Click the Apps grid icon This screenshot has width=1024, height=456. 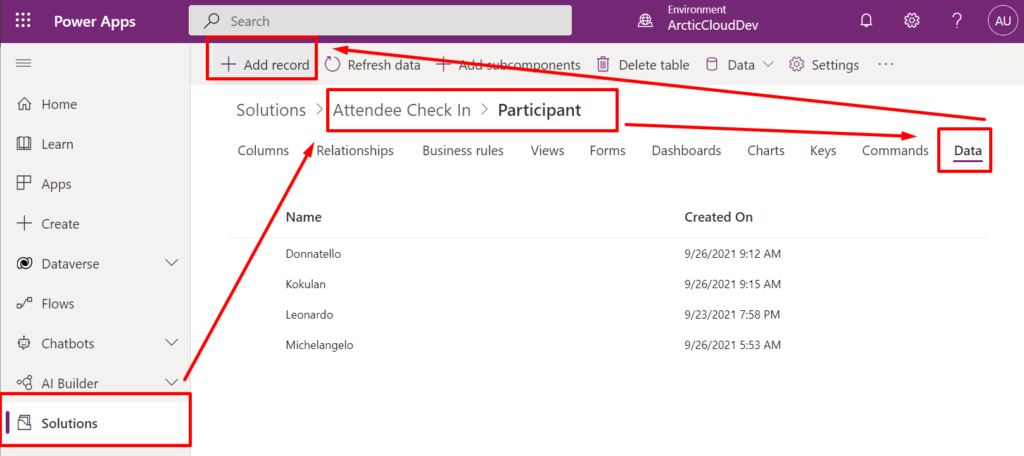[x=24, y=184]
